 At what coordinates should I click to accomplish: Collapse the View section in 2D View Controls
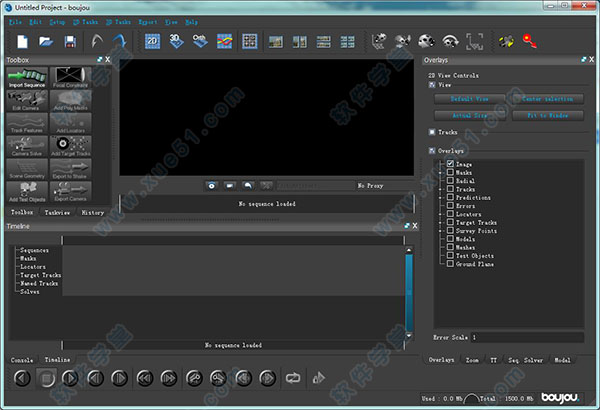click(x=432, y=85)
